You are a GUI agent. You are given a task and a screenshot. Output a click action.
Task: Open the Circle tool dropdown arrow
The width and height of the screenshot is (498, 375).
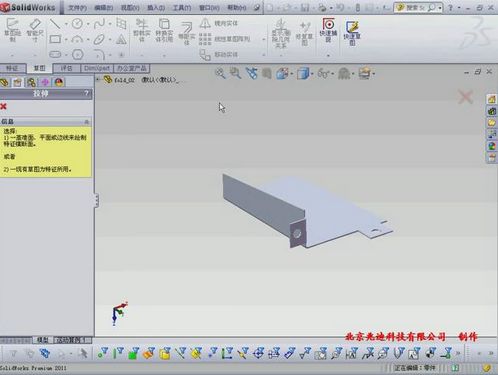88,24
